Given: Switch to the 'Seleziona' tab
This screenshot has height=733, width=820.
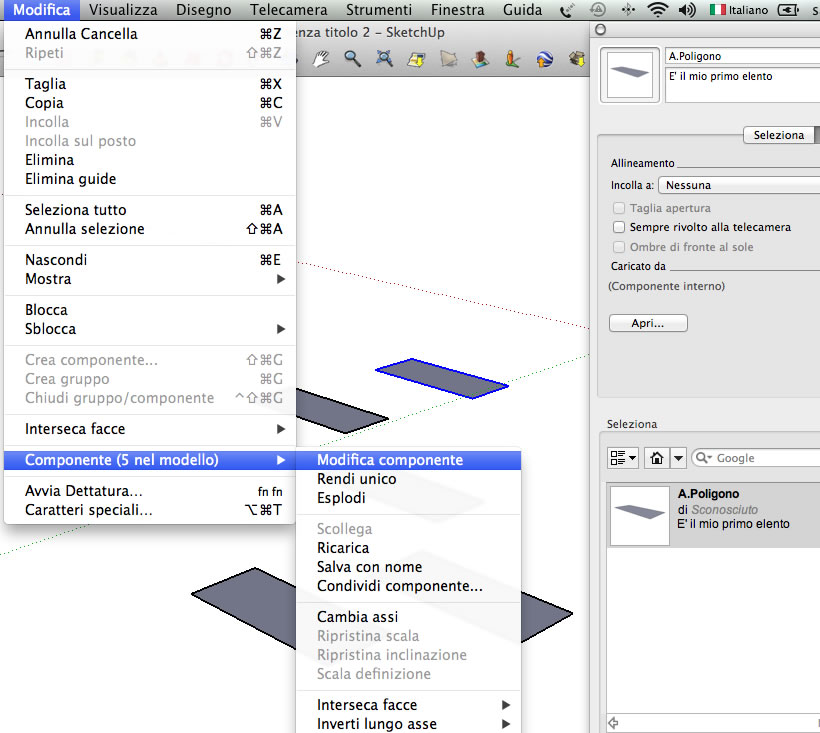Looking at the screenshot, I should pyautogui.click(x=778, y=135).
